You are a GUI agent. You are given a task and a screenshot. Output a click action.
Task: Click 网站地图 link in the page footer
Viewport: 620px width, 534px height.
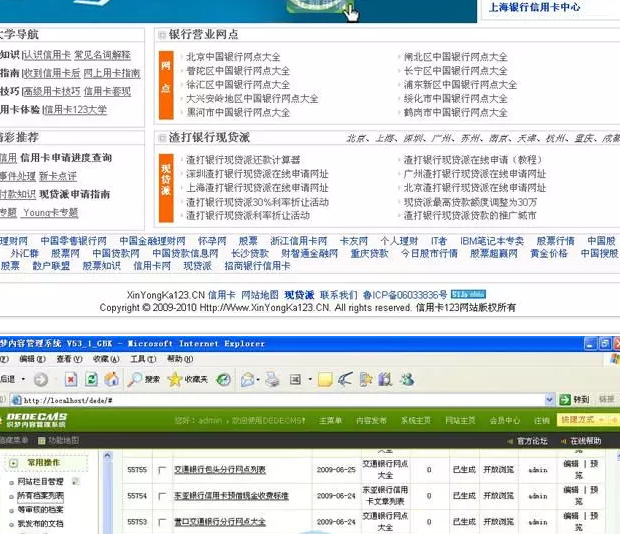[260, 295]
